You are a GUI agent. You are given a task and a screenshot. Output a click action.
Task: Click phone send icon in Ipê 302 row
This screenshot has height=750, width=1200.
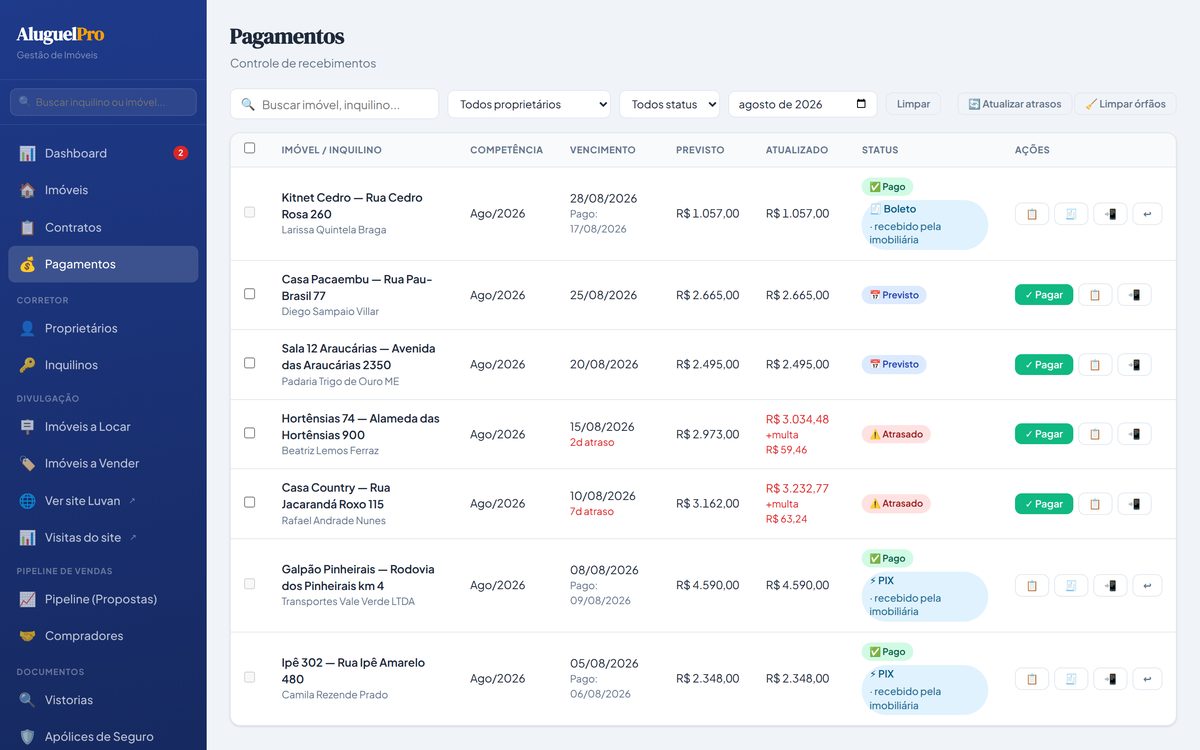[1110, 679]
